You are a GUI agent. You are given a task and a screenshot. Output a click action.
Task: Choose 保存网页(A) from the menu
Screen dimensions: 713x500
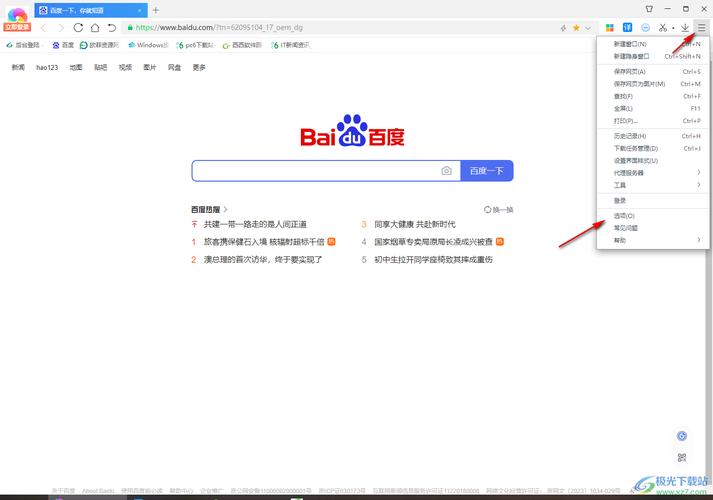[x=653, y=72]
